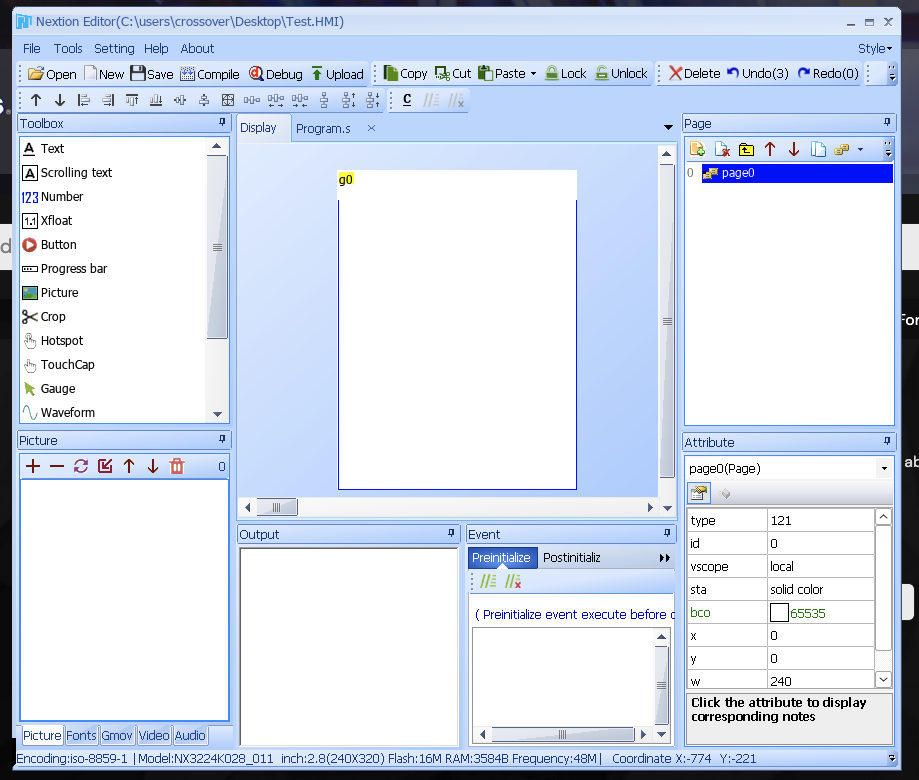Add a new page in Page panel
Screen dimensions: 919x780
pos(697,149)
